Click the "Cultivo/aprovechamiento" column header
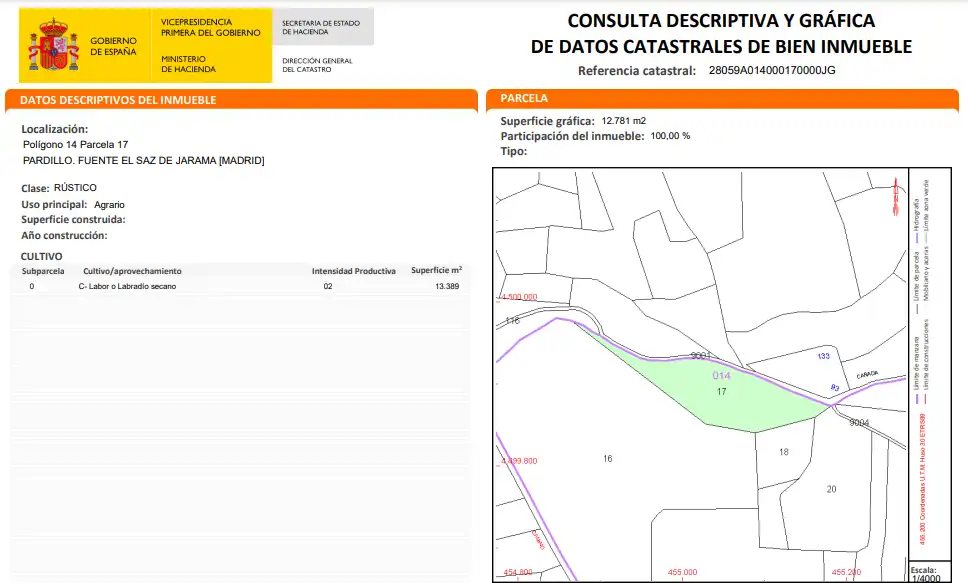The width and height of the screenshot is (968, 583). [x=133, y=271]
